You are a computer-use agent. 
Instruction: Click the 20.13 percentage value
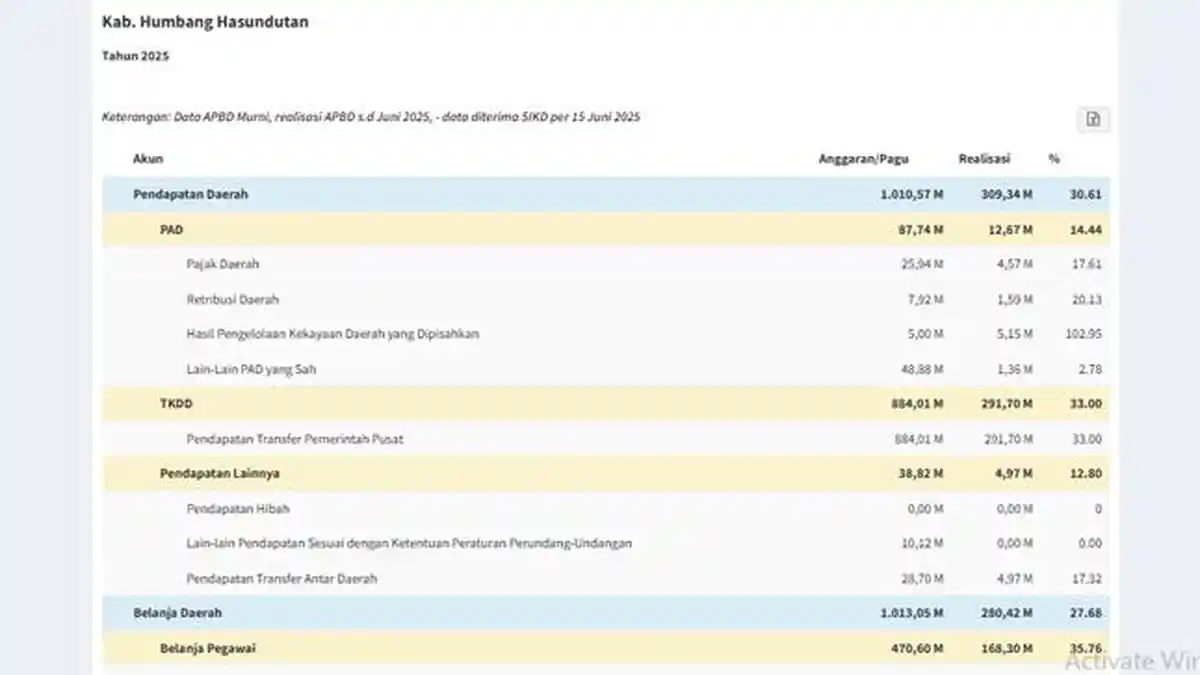(1086, 299)
